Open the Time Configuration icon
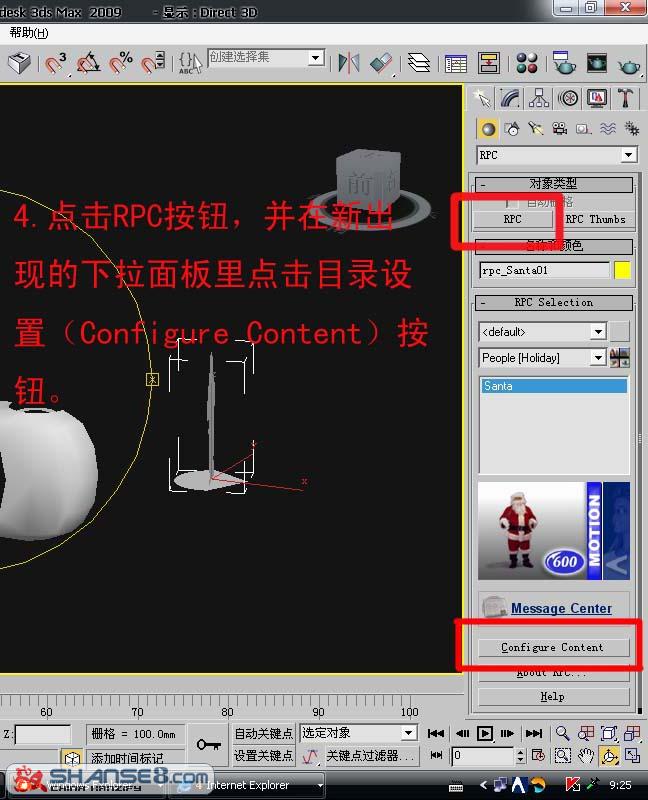The width and height of the screenshot is (648, 800). [538, 755]
